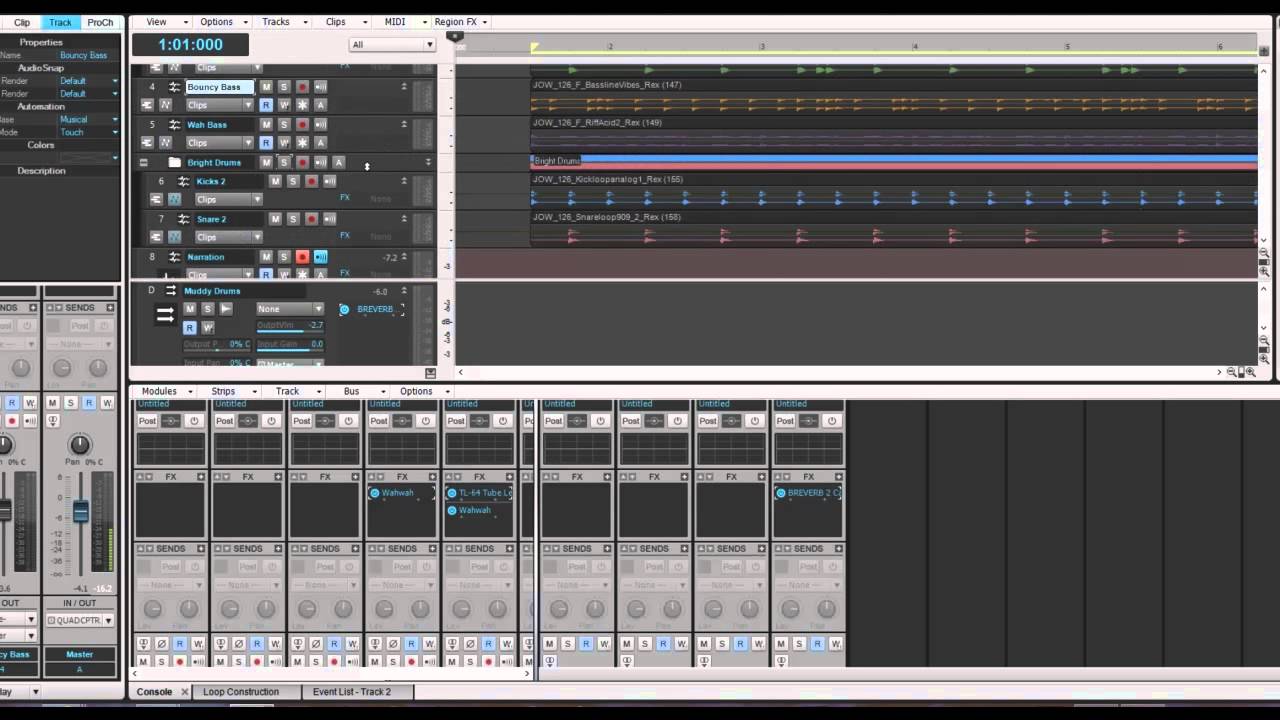Enable automation write on Bouncy Bass track
The image size is (1280, 720).
284,105
